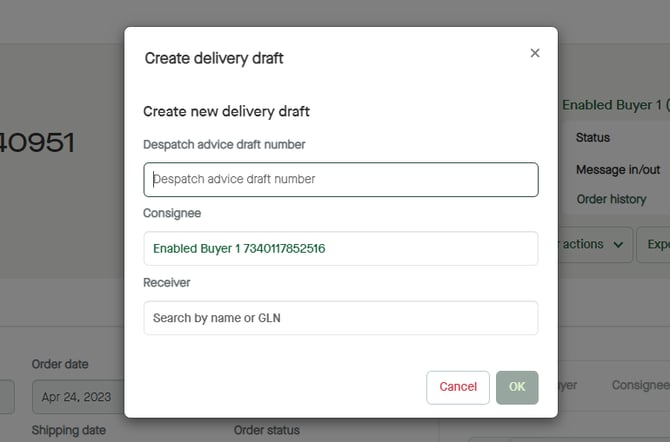
Task: Click the Shipping date label
Action: [x=69, y=430]
